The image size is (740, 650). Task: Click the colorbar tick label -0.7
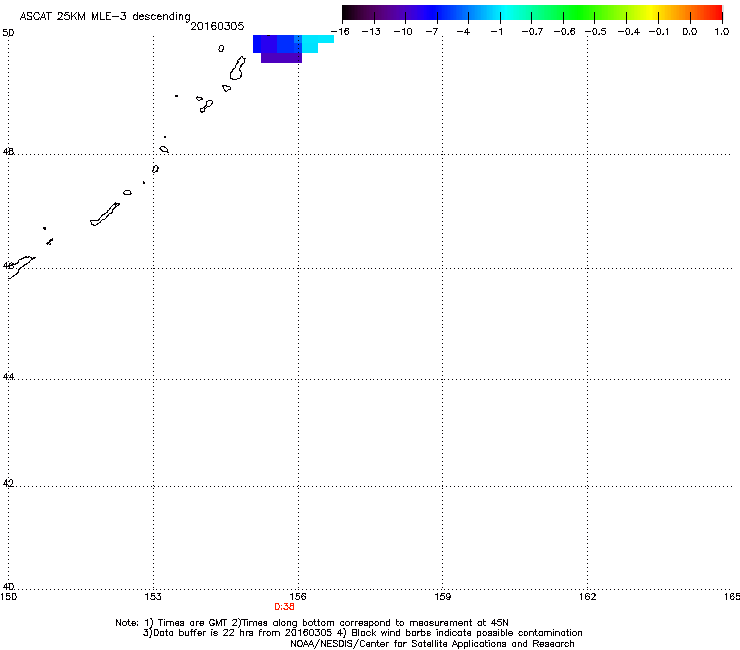click(x=532, y=32)
